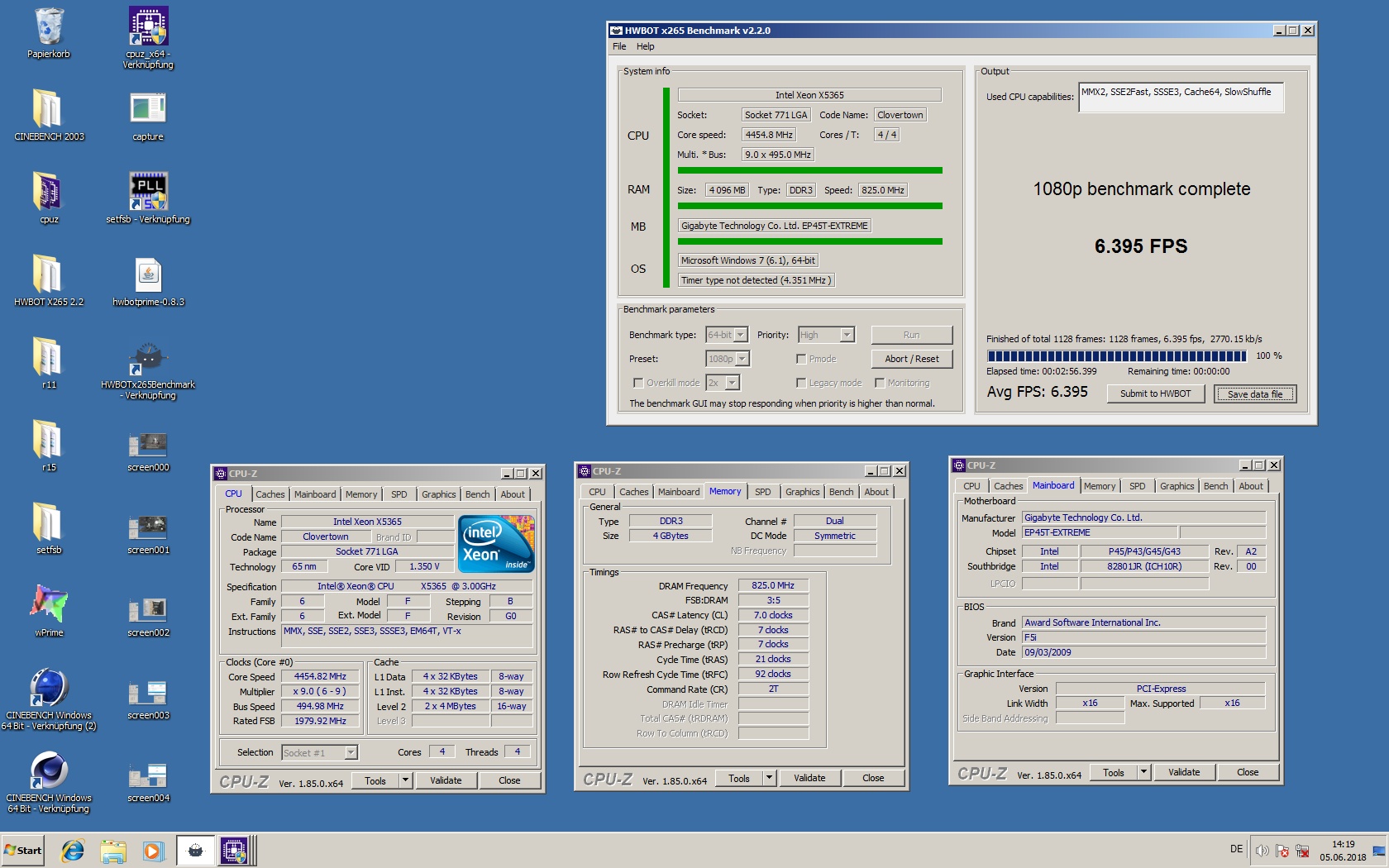Screen dimensions: 1389x868
Task: Click the benchmark progress bar
Action: 1117,356
